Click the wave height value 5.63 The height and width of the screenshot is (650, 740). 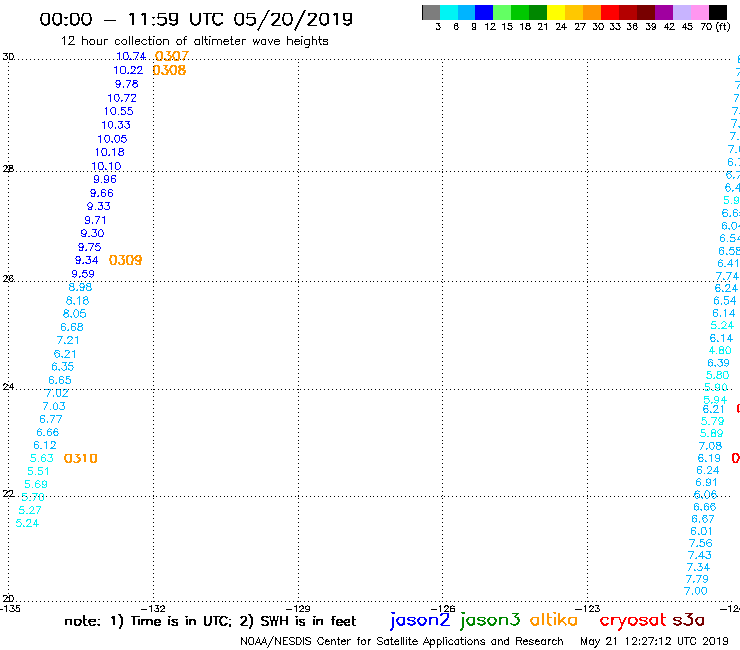point(42,458)
